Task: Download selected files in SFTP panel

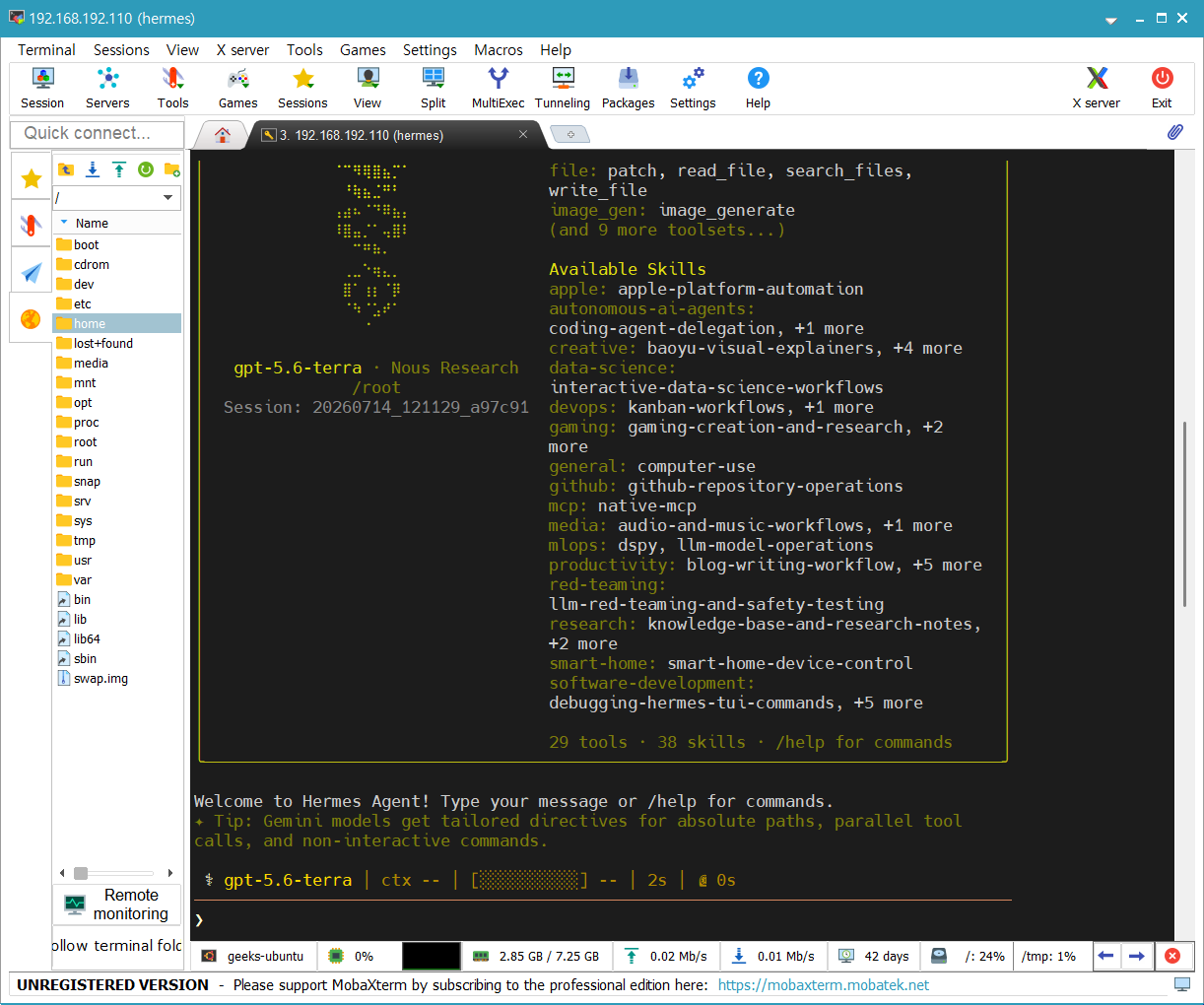Action: point(93,169)
